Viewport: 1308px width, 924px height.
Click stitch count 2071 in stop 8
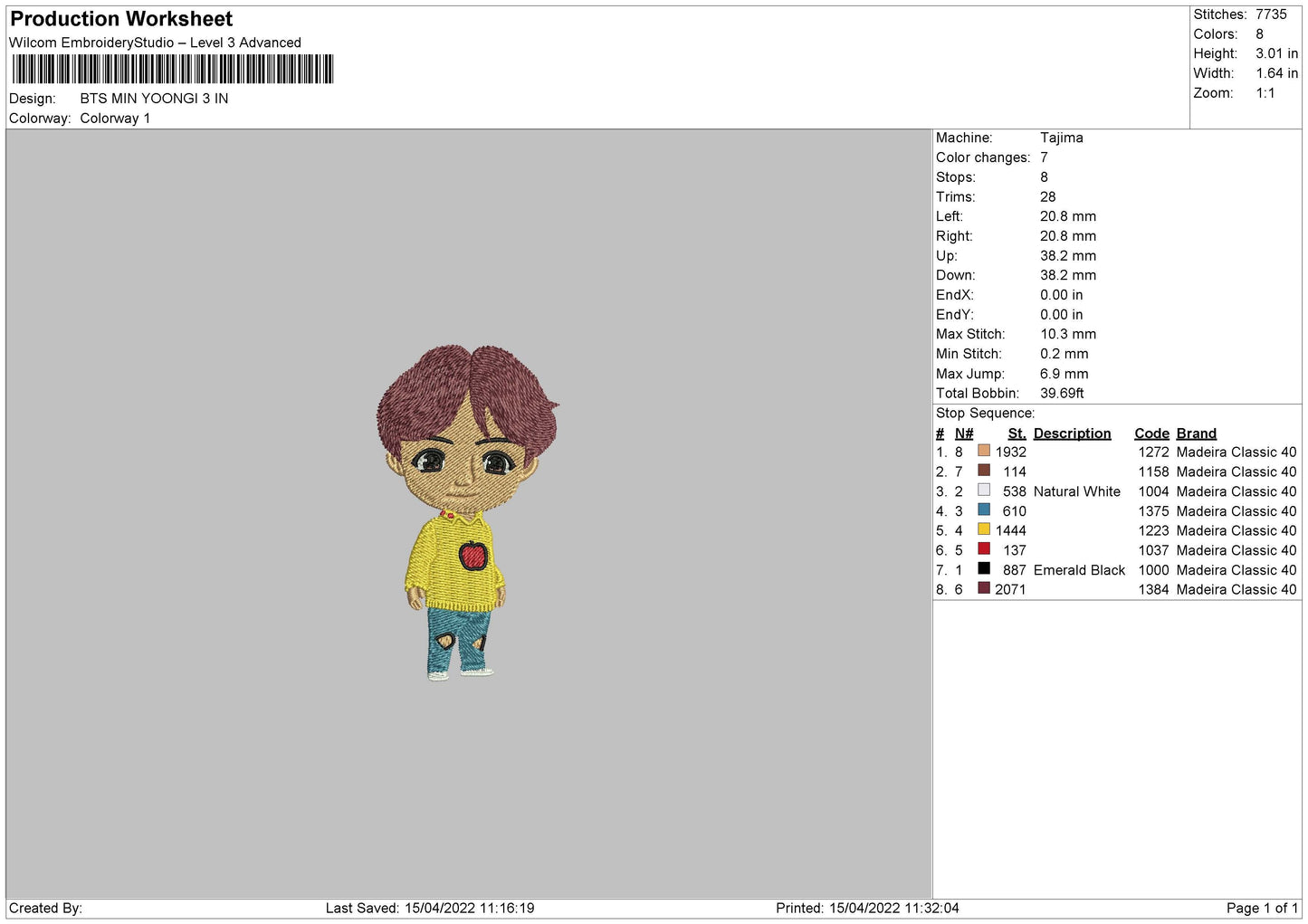(1010, 589)
